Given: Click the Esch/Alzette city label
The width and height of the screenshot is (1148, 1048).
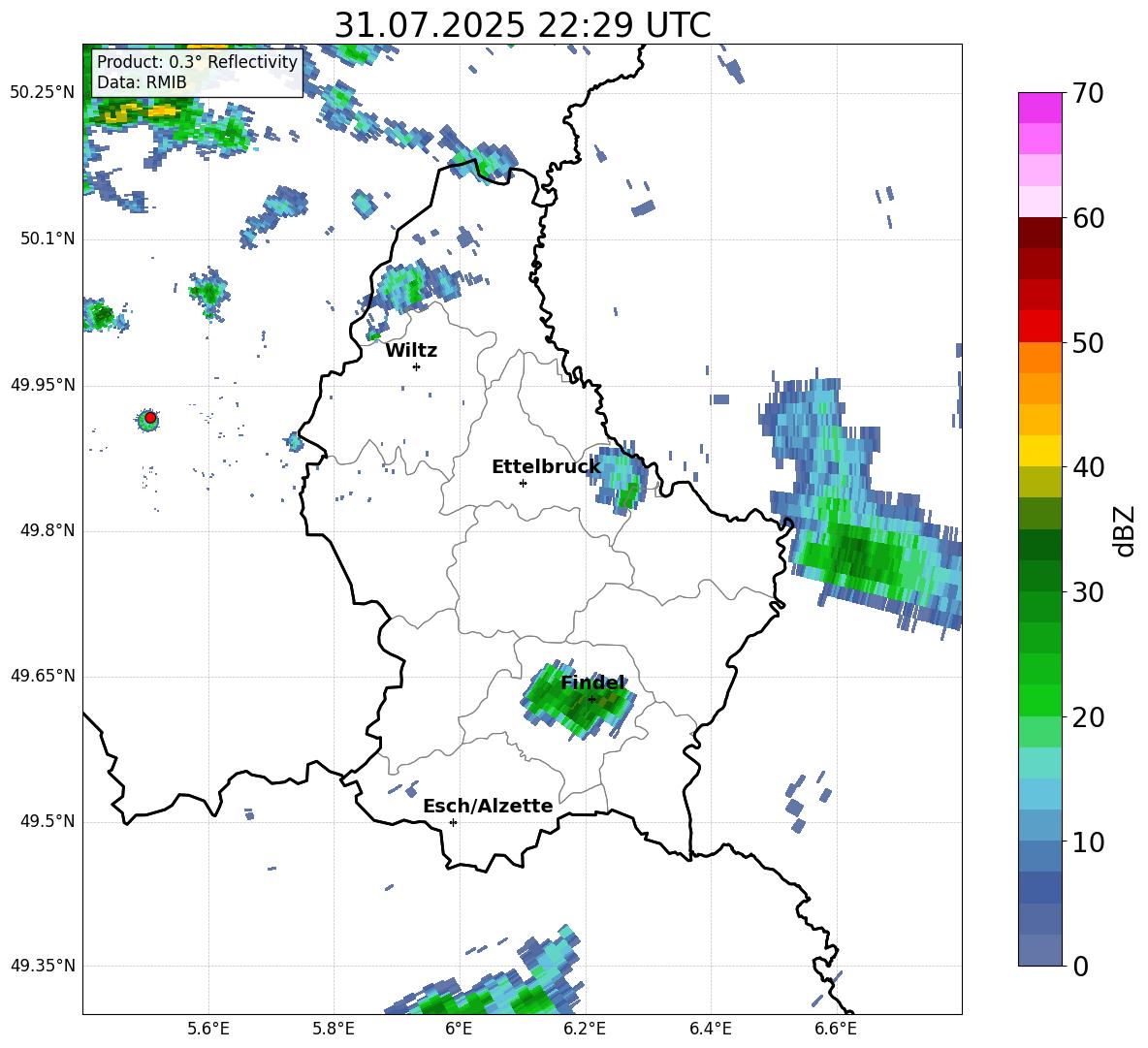Looking at the screenshot, I should (x=488, y=806).
